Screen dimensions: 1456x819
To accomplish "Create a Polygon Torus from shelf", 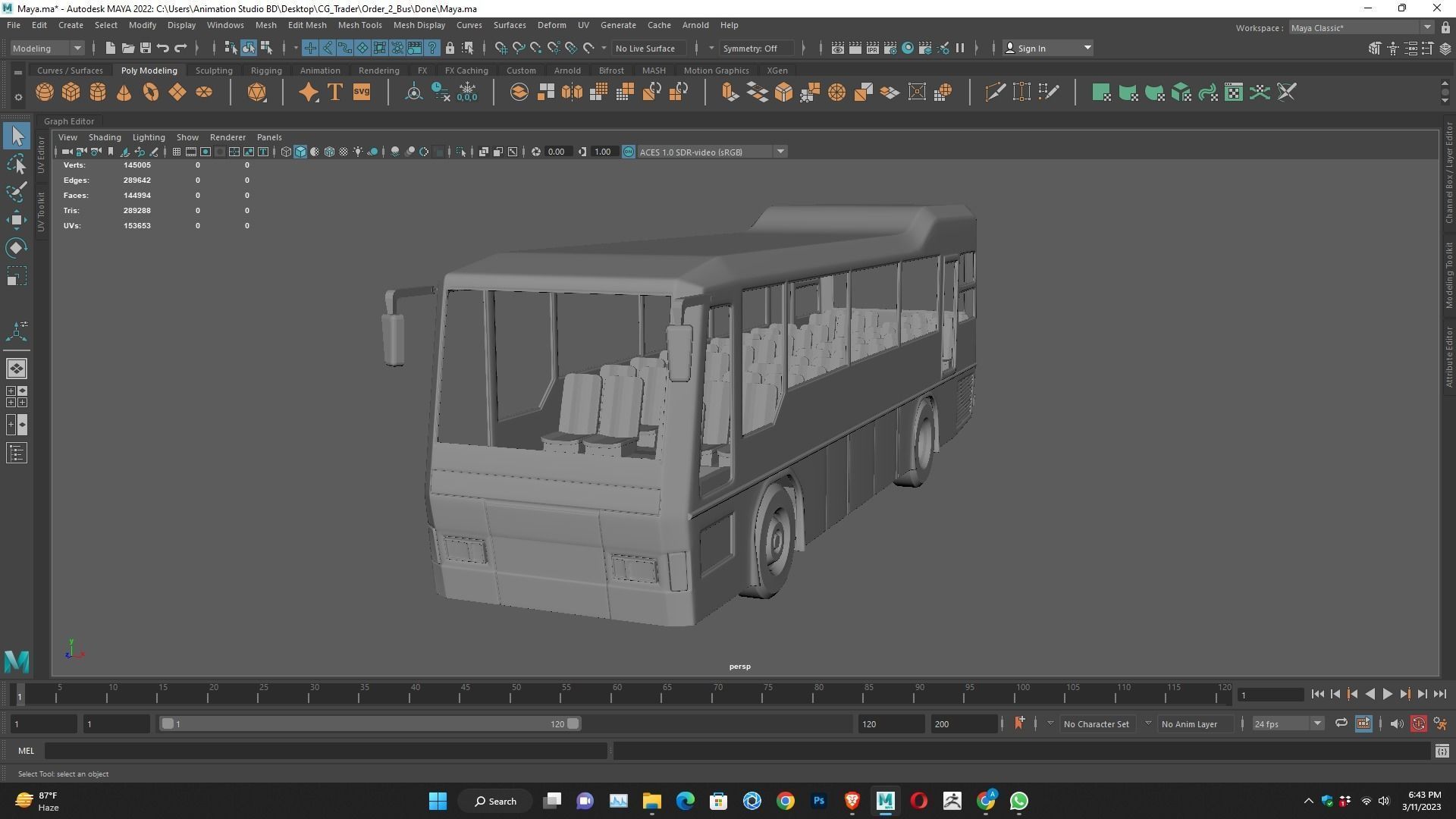I will pos(151,93).
